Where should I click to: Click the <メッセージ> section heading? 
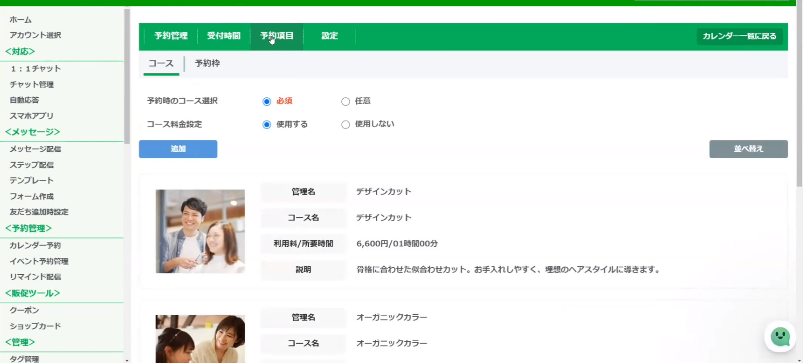coord(32,132)
